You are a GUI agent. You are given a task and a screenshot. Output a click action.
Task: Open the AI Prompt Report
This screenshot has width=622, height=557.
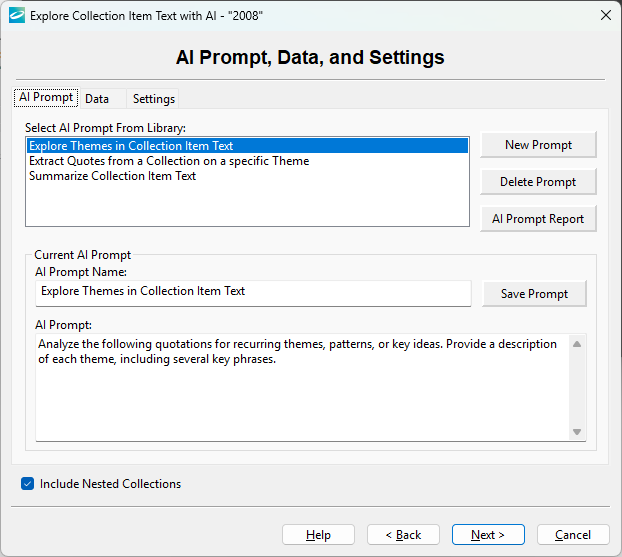538,219
